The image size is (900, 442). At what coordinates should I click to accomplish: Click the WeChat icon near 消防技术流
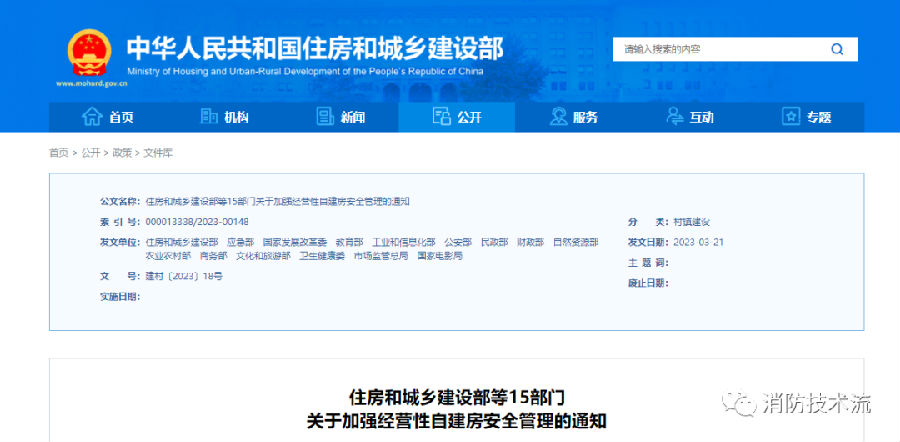743,405
